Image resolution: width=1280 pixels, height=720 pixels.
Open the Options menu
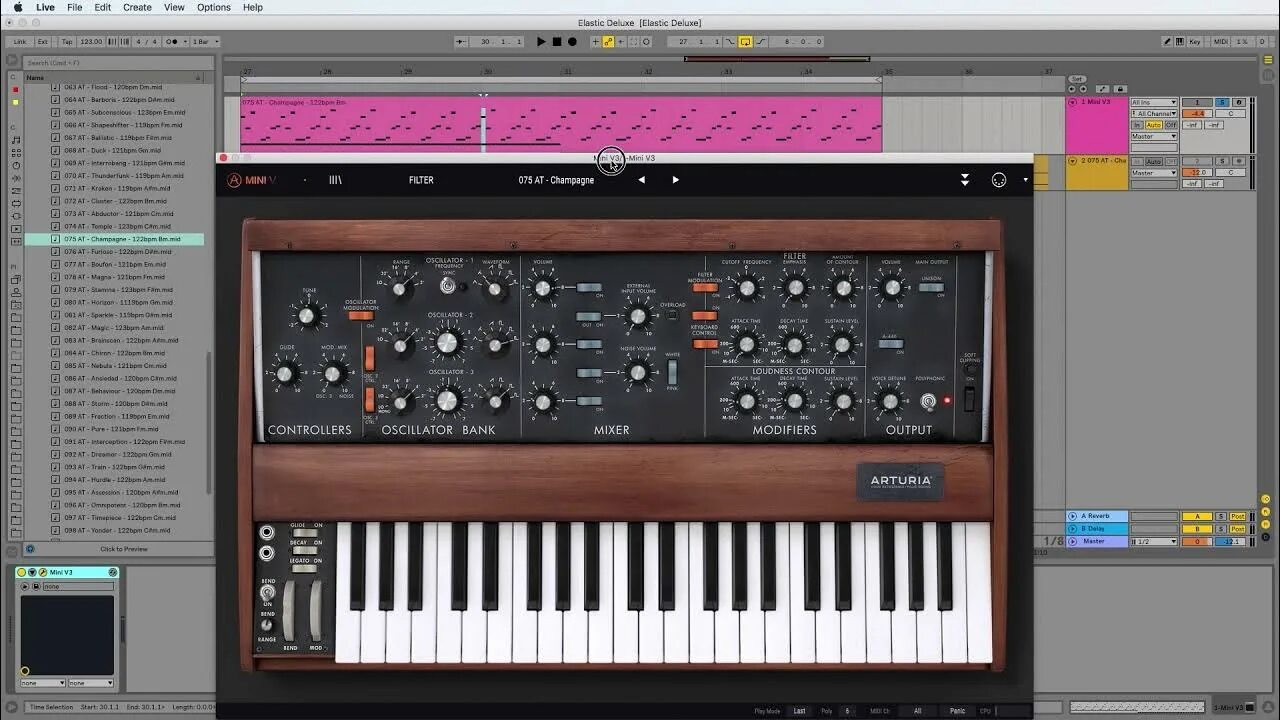pos(214,7)
